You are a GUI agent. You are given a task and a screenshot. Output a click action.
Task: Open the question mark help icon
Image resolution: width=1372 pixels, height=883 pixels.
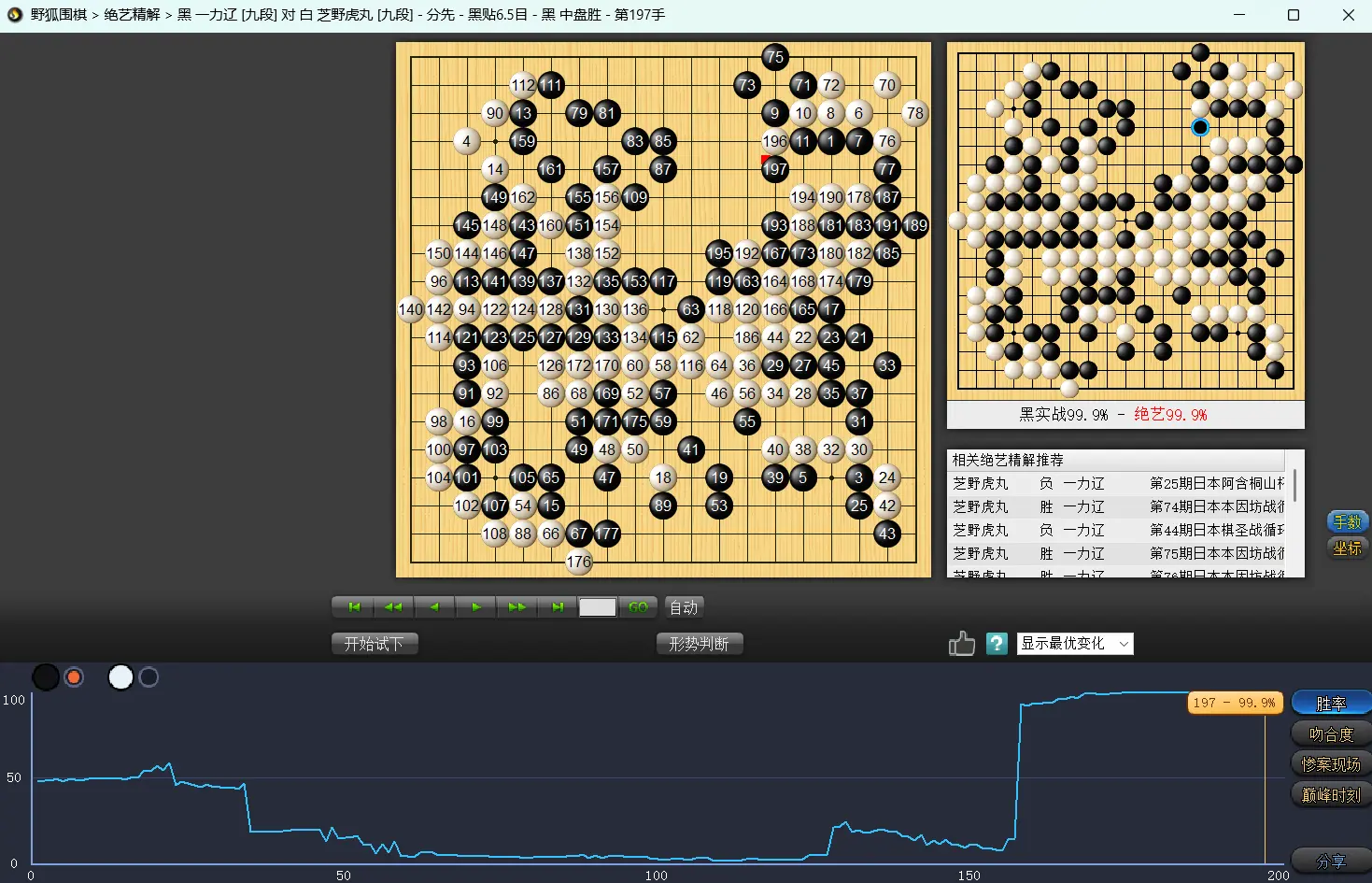(x=997, y=644)
